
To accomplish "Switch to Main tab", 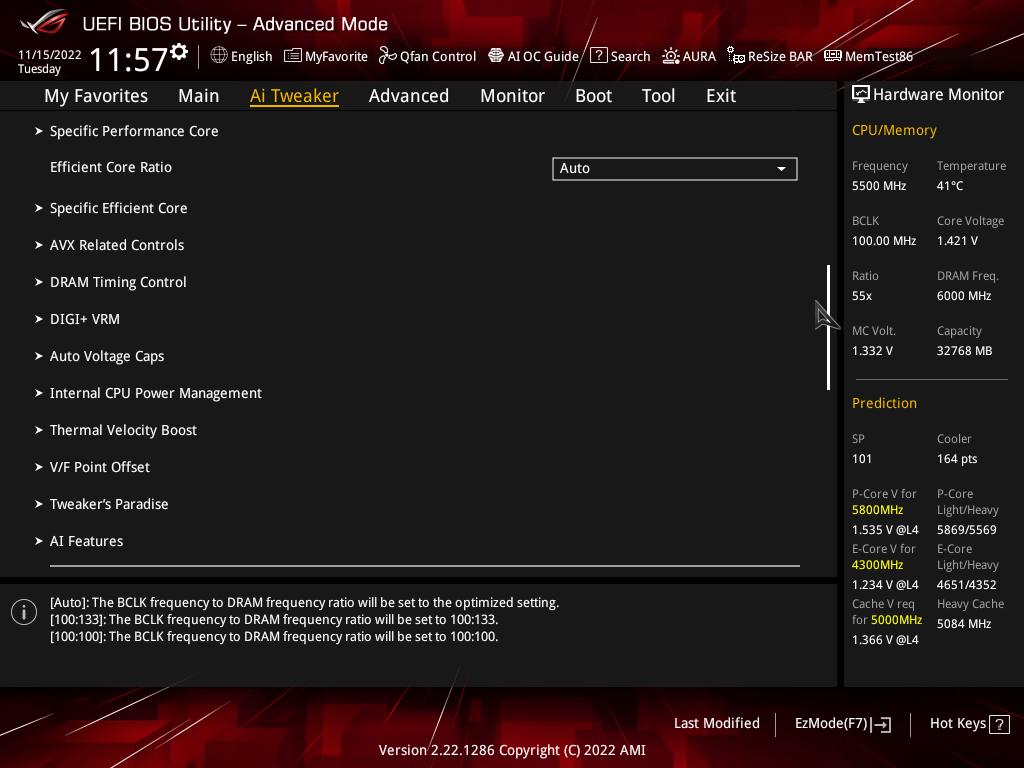I will [199, 96].
